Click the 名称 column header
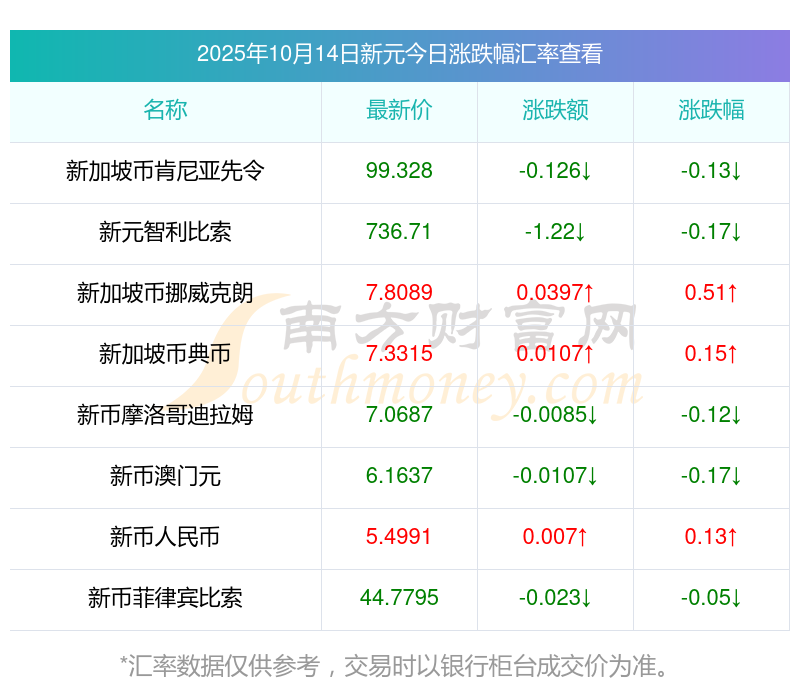Viewport: 800px width, 697px height. [x=165, y=110]
